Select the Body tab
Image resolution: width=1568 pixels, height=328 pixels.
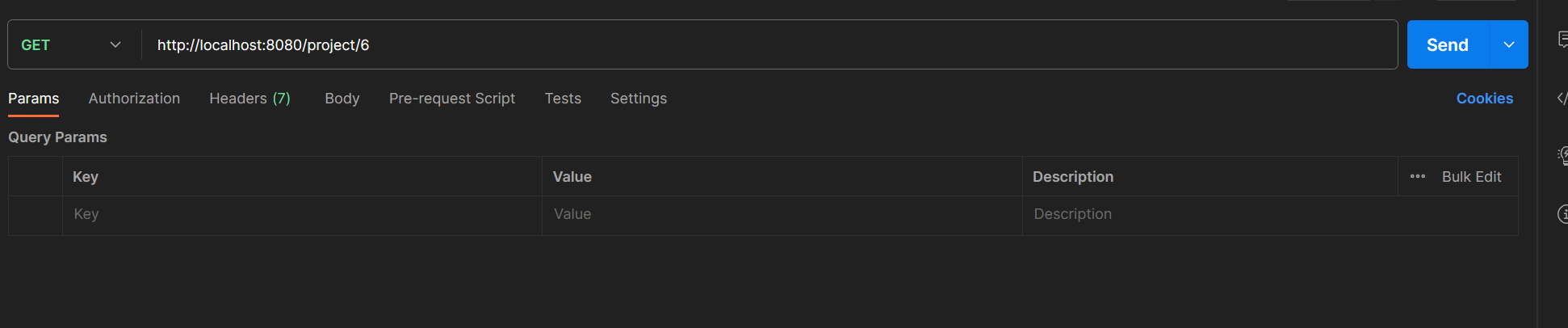click(x=342, y=99)
